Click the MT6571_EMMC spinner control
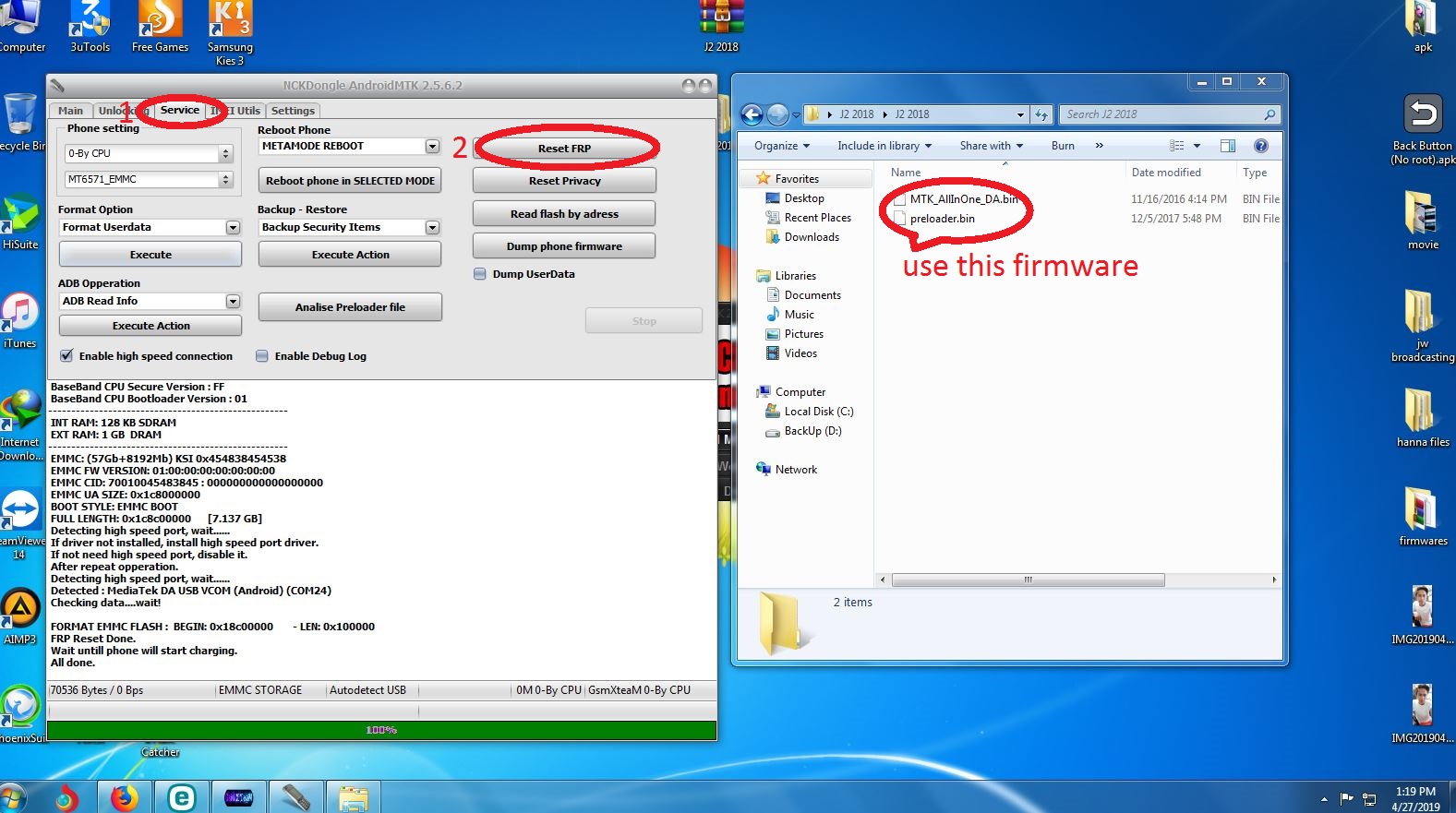Viewport: 1456px width, 813px height. tap(225, 179)
